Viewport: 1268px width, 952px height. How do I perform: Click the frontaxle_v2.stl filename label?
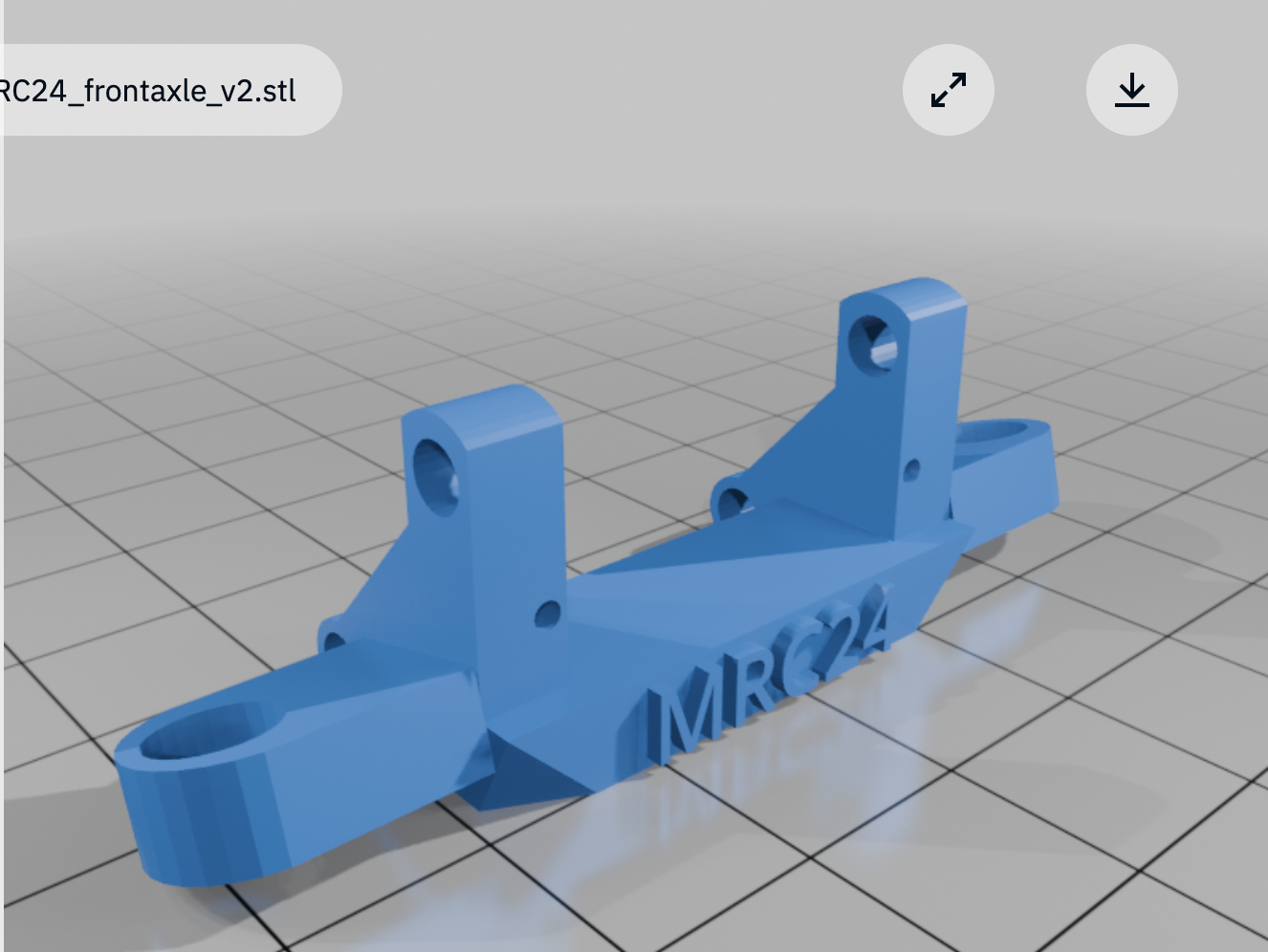click(148, 91)
